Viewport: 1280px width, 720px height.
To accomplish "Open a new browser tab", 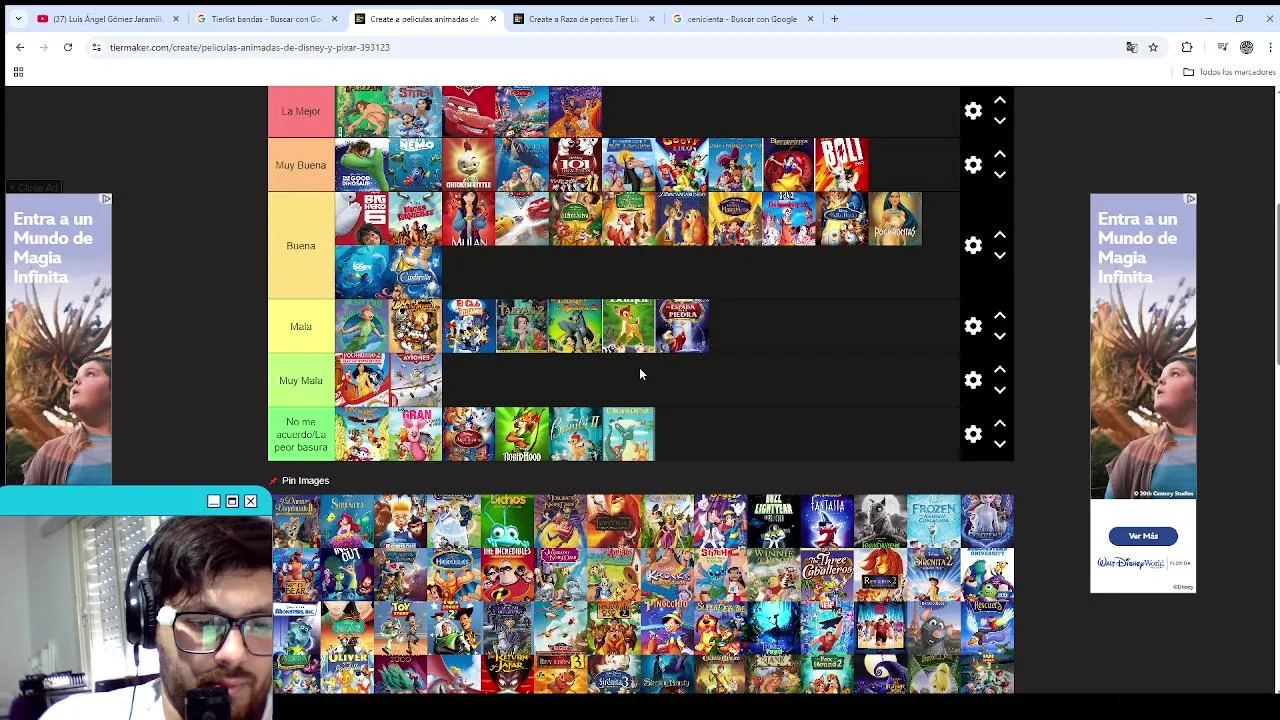I will [x=834, y=19].
